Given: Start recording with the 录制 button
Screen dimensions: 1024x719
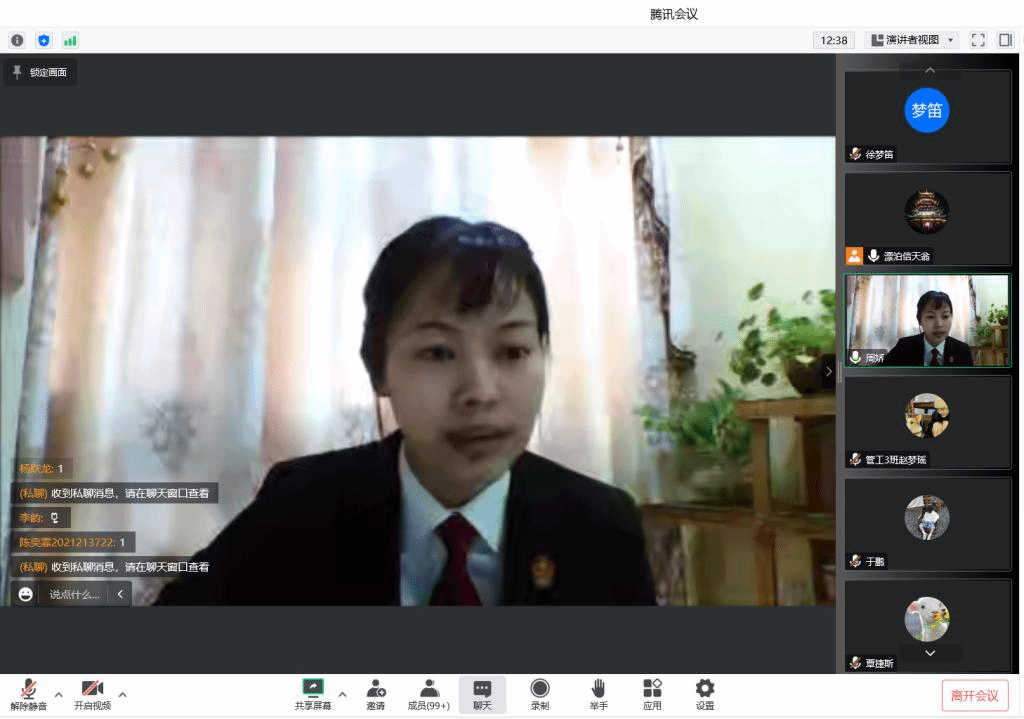Looking at the screenshot, I should (x=540, y=694).
